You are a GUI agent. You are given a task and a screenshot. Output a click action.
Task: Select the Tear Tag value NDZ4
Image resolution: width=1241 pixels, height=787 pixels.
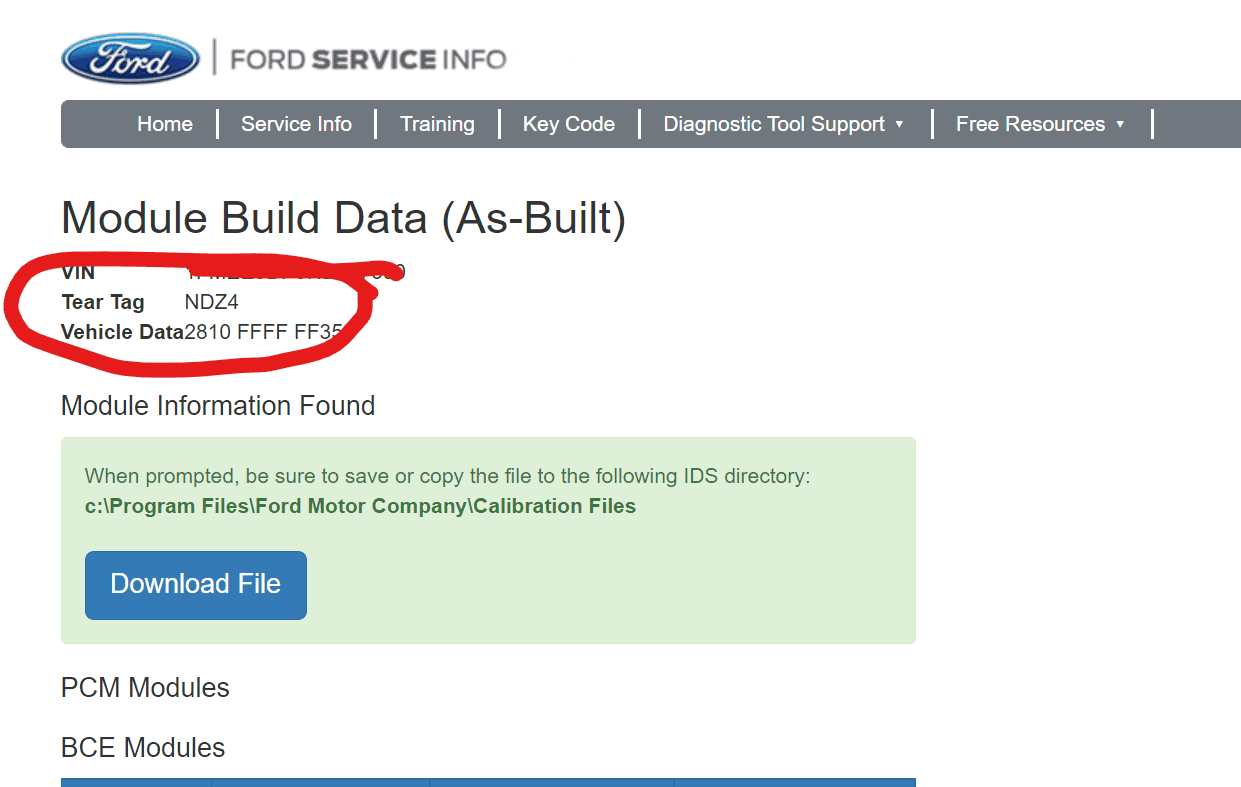point(212,302)
